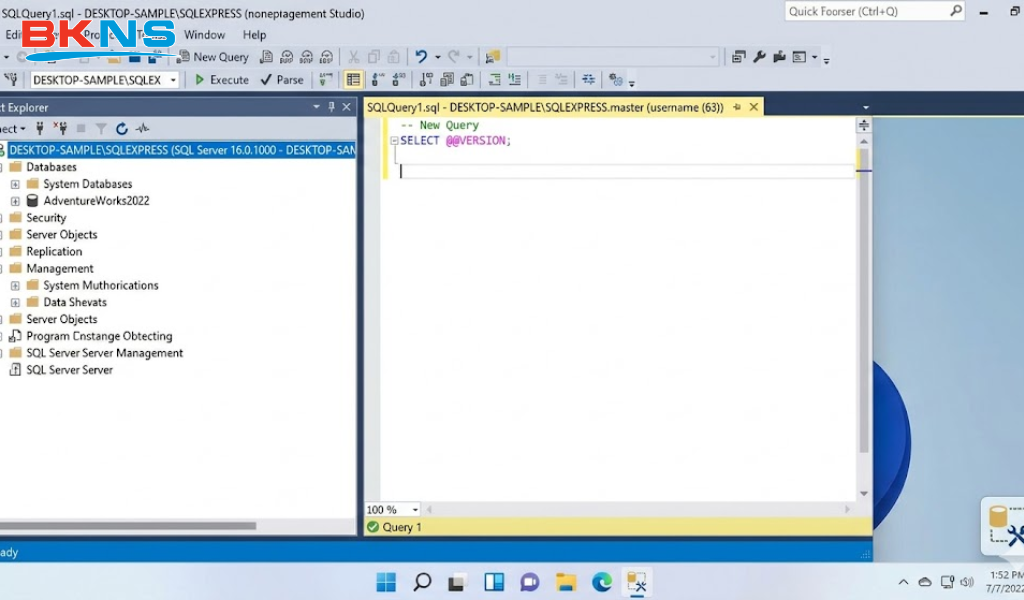This screenshot has height=600, width=1024.
Task: Toggle the highlighted Results to Grid icon
Action: pos(353,80)
